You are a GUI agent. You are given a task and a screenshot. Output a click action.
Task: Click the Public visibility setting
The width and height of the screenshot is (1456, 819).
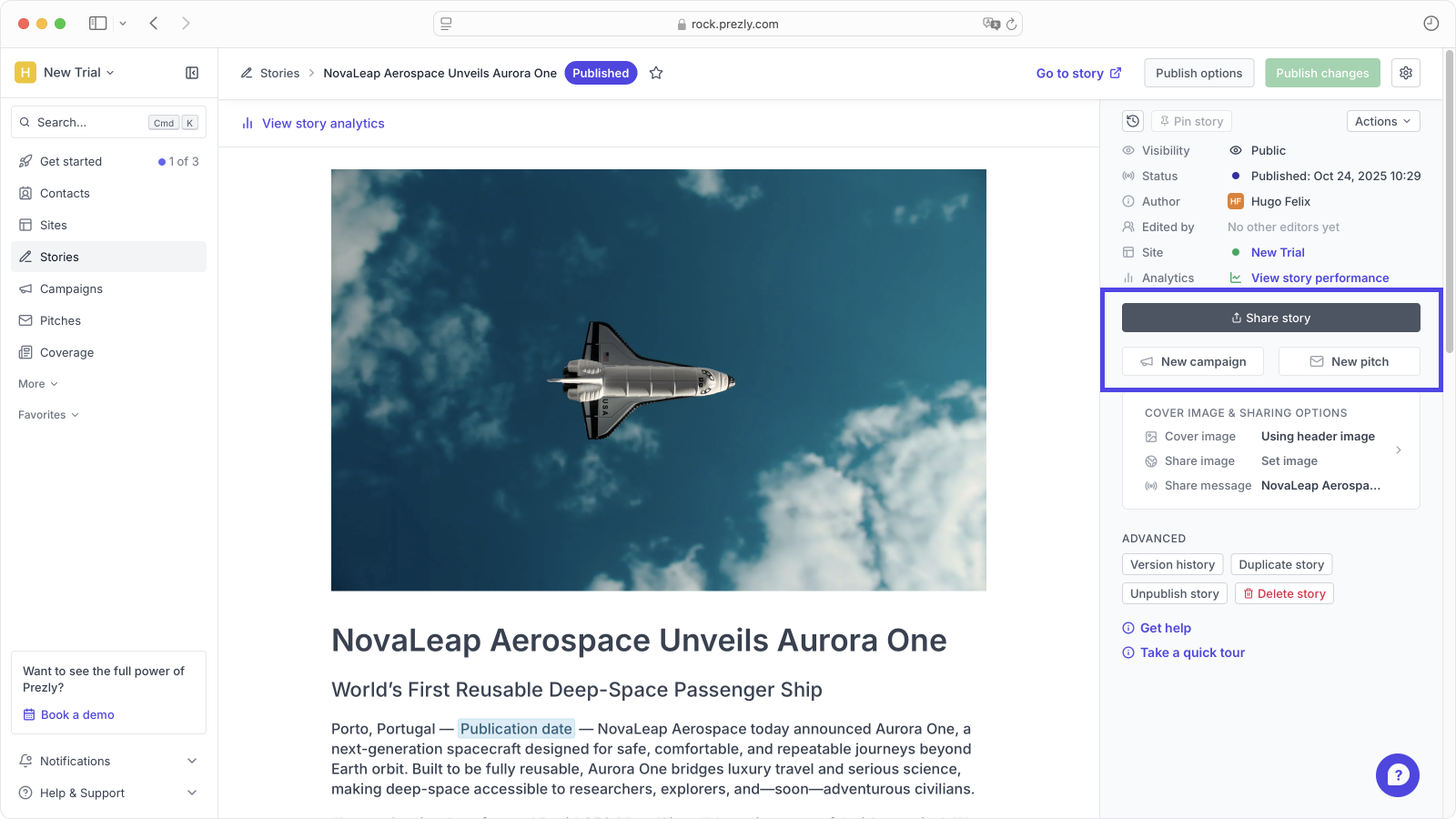[x=1268, y=150]
